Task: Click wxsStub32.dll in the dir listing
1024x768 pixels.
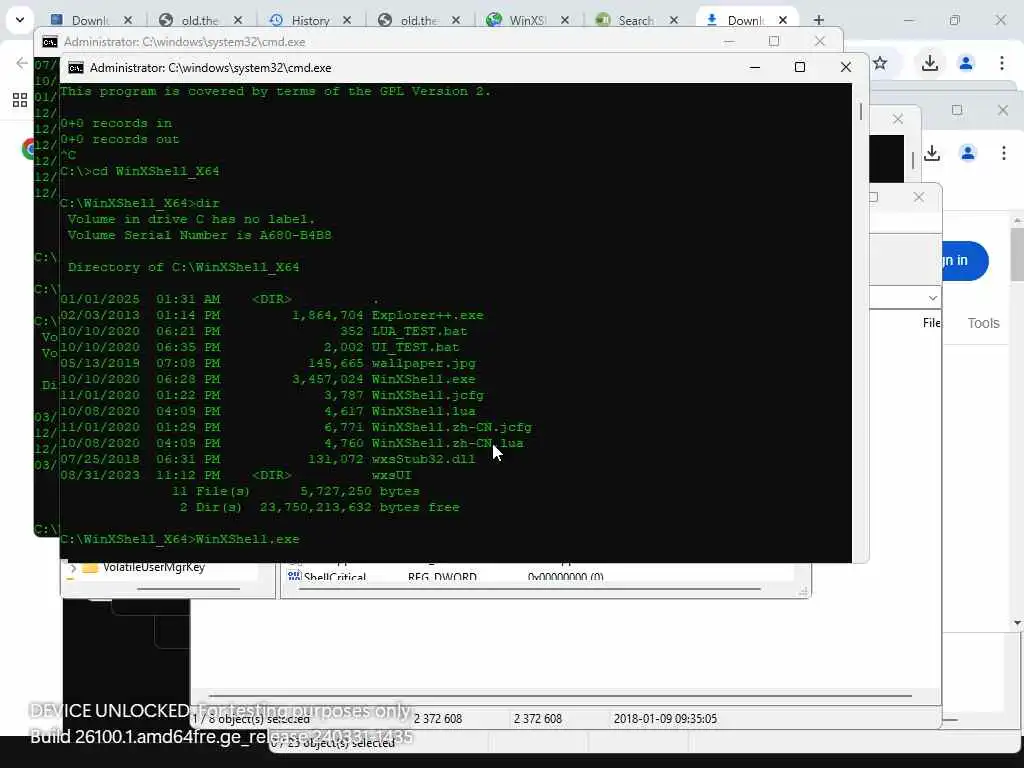Action: pyautogui.click(x=424, y=459)
